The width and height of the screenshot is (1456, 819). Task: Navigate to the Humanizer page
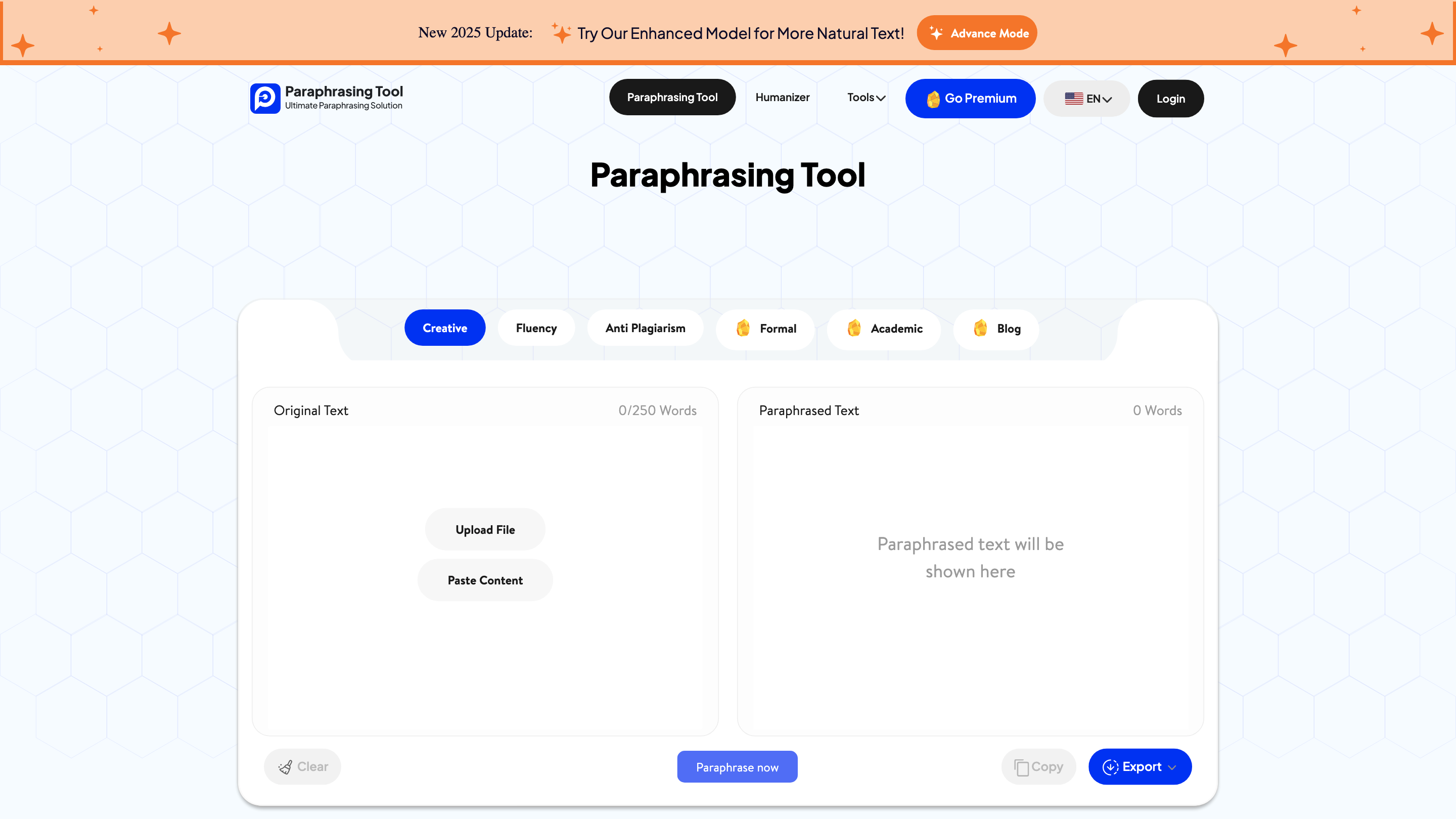782,97
